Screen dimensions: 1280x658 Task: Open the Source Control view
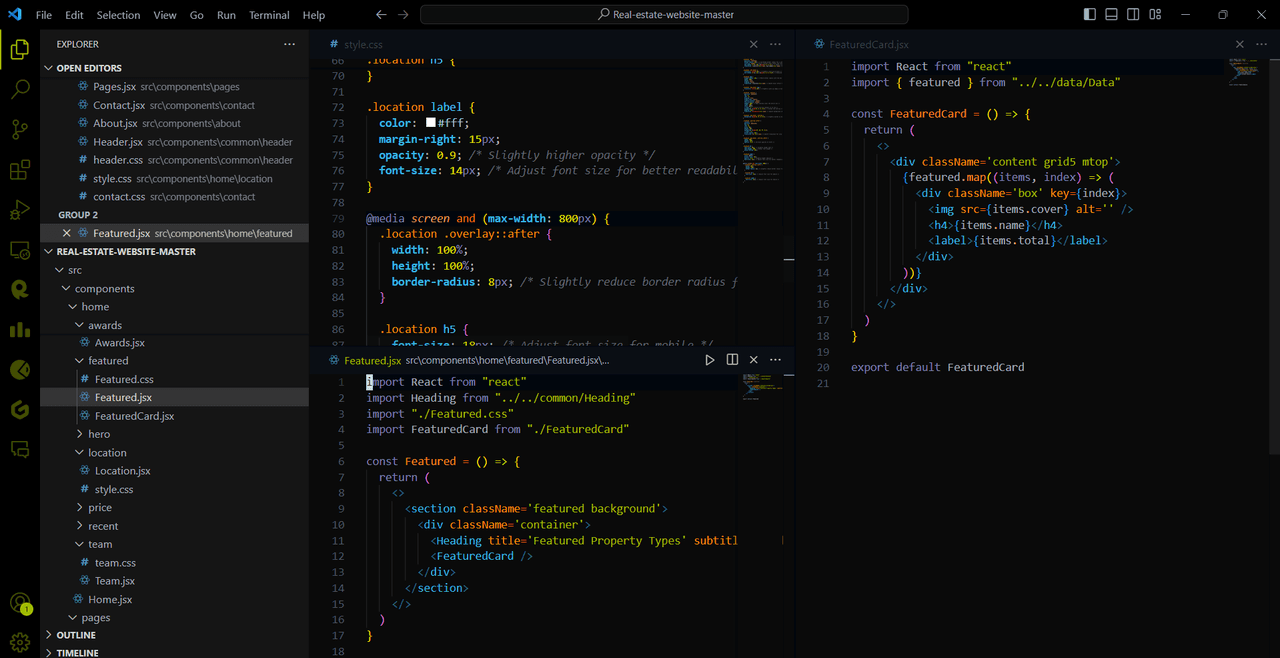[20, 130]
